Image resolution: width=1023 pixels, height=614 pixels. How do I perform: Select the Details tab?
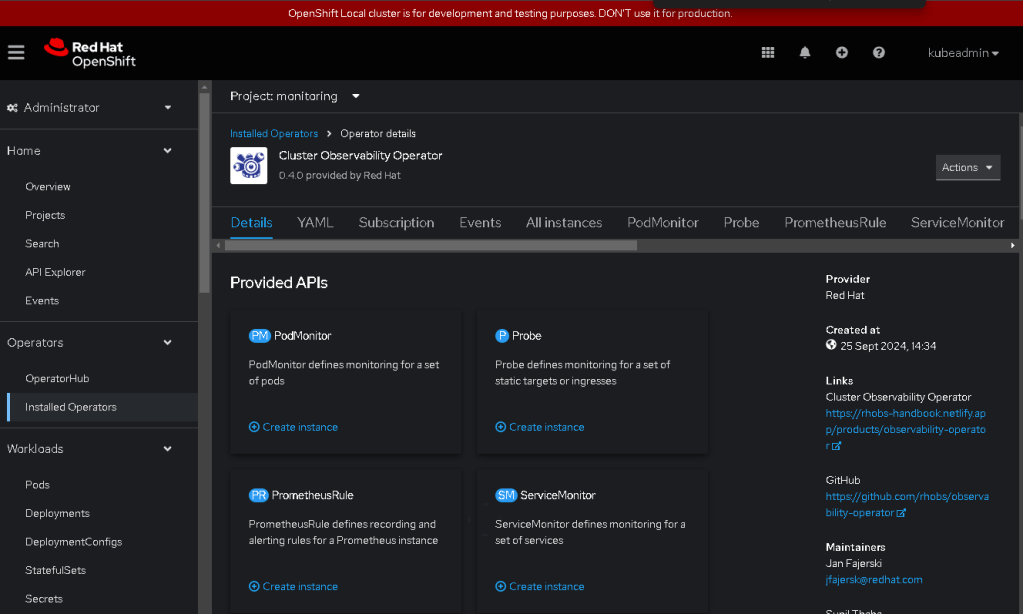click(x=251, y=223)
